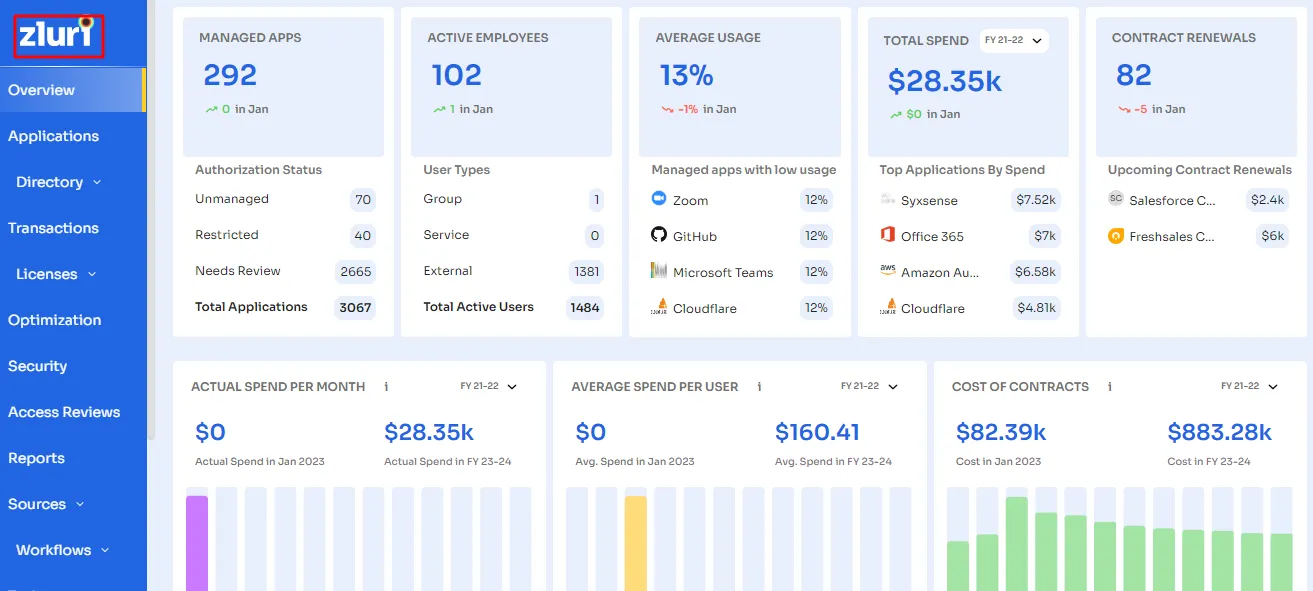Click info icon beside Cost of Contracts
The width and height of the screenshot is (1313, 591).
[x=1110, y=386]
